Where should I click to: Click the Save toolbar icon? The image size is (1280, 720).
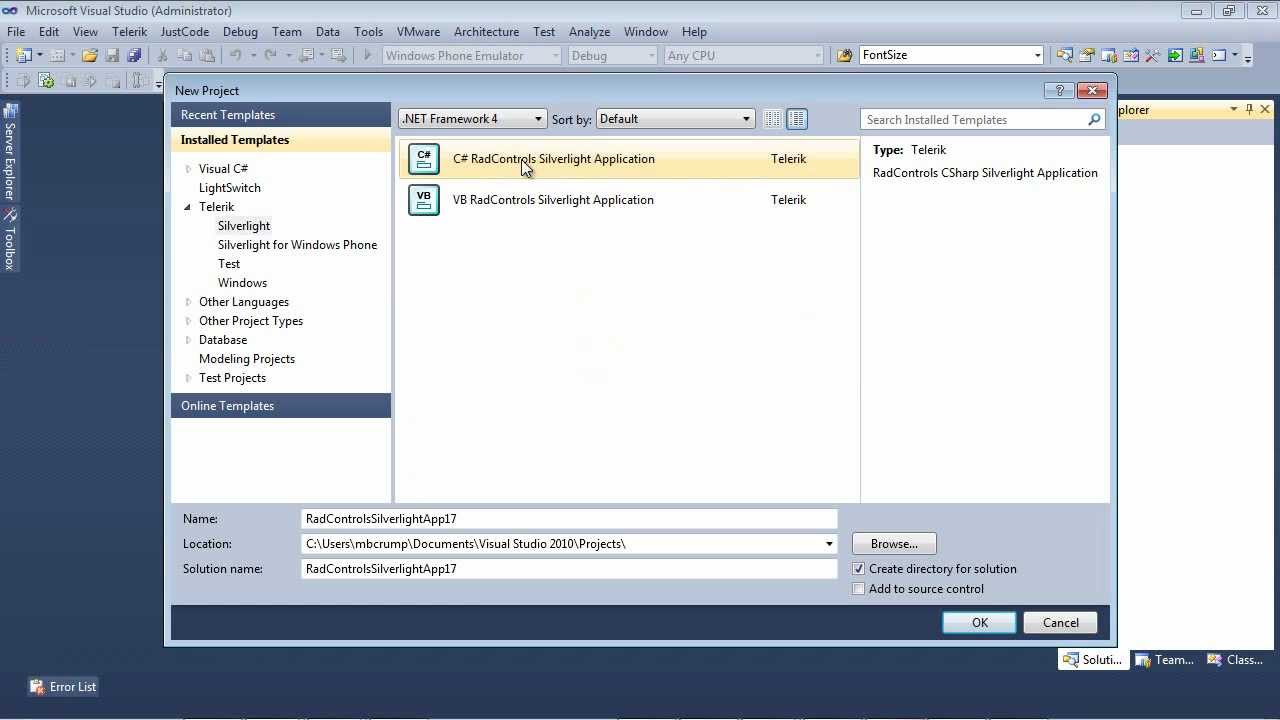coord(112,55)
